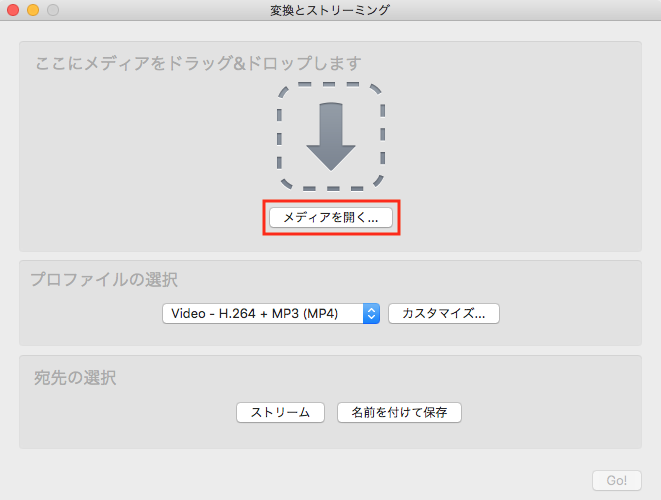661x500 pixels.
Task: Close the 変換とストリーミング window
Action: [13, 10]
